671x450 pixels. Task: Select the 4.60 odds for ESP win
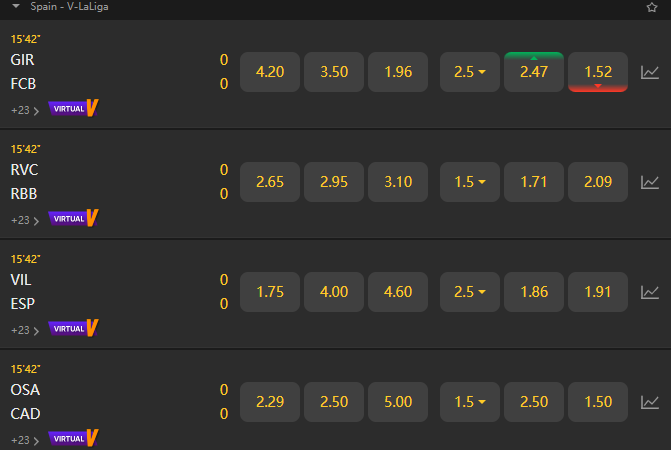(x=398, y=292)
